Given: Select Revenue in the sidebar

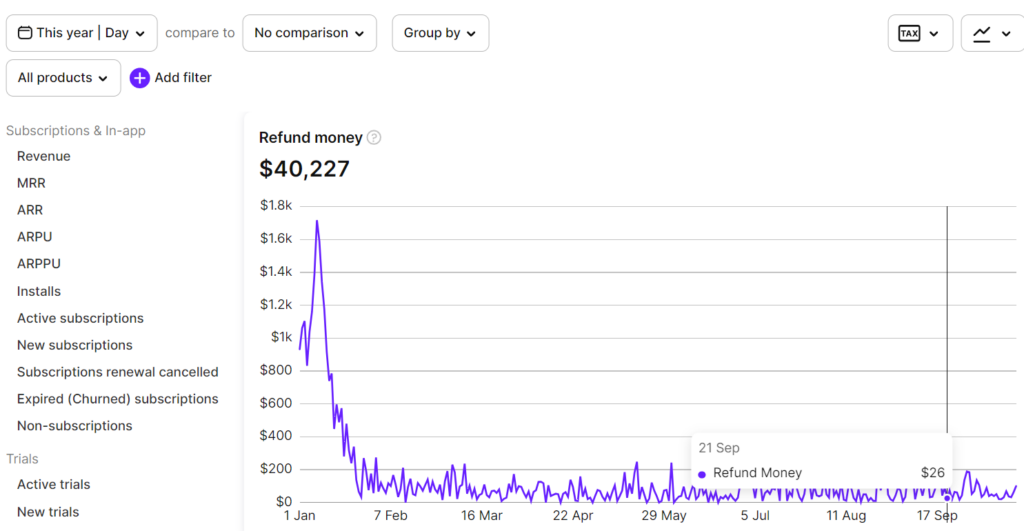Looking at the screenshot, I should [44, 156].
